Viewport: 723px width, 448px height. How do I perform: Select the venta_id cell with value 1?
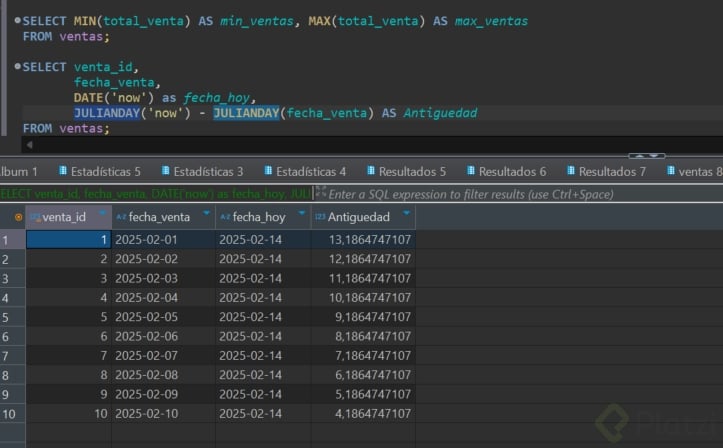click(x=69, y=240)
